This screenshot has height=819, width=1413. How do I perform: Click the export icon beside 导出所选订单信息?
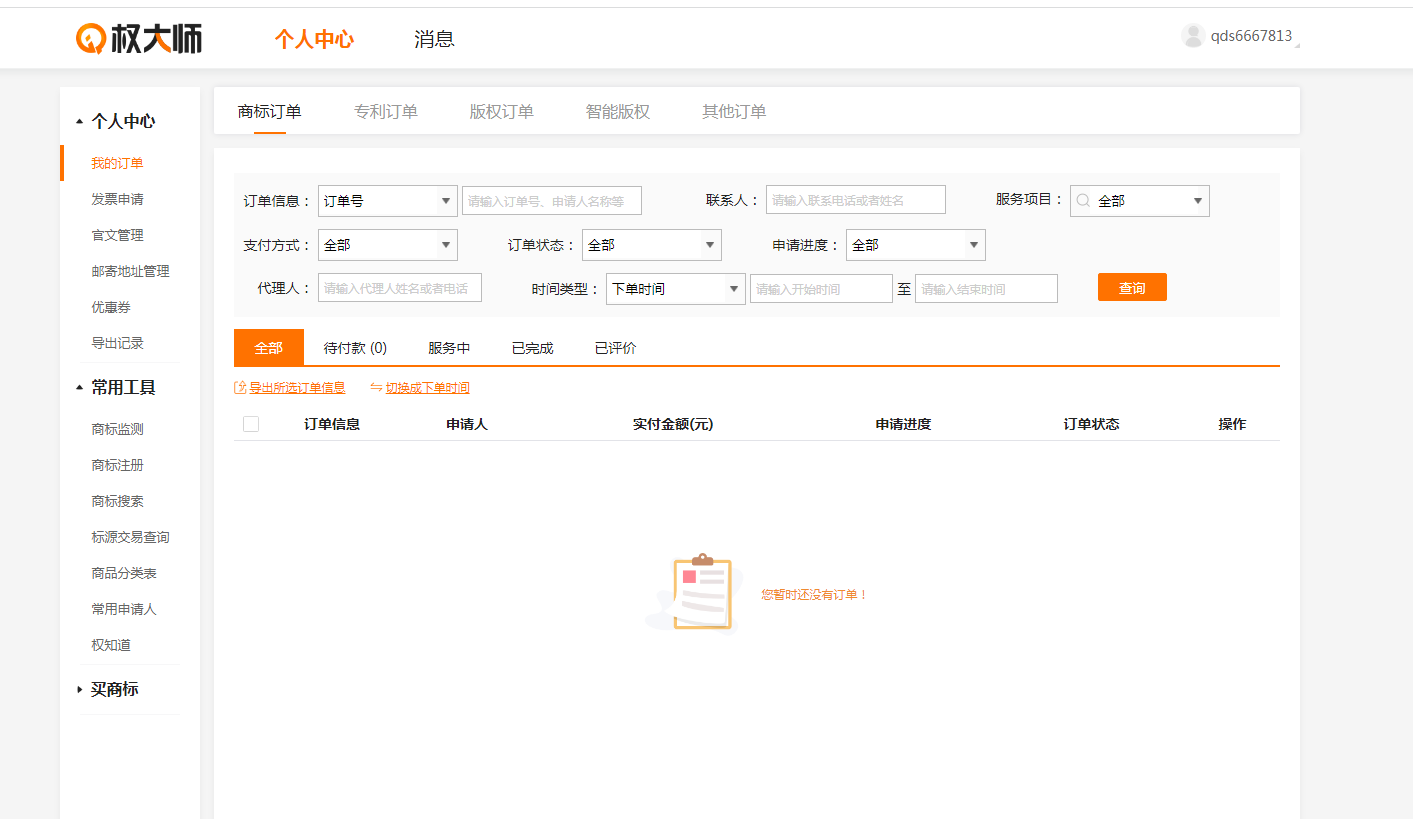240,388
